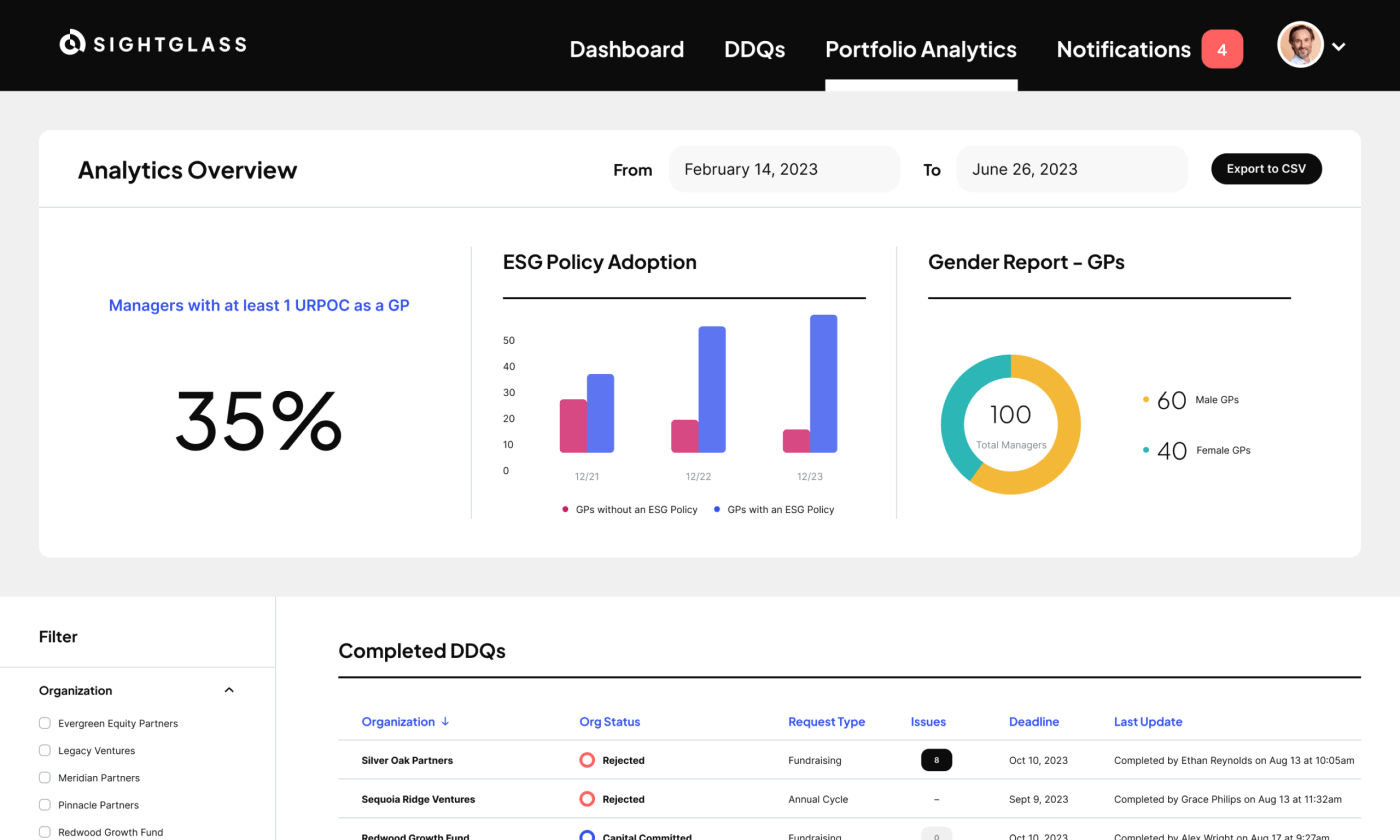Click the Rejected status icon for Sequoia Ridge Ventures
Image resolution: width=1400 pixels, height=840 pixels.
587,799
